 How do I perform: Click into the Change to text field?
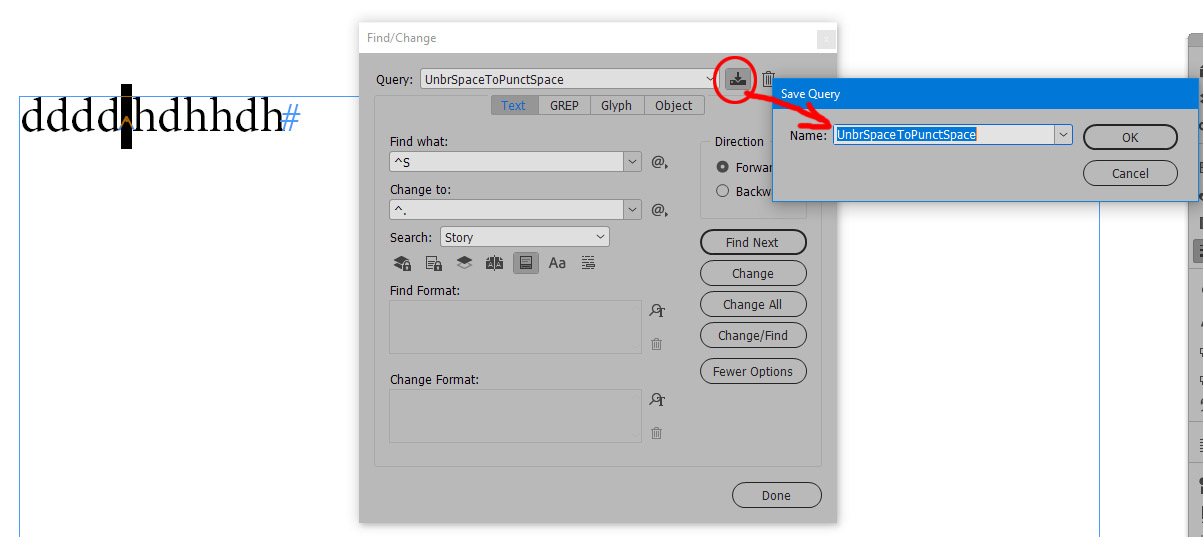pos(506,209)
